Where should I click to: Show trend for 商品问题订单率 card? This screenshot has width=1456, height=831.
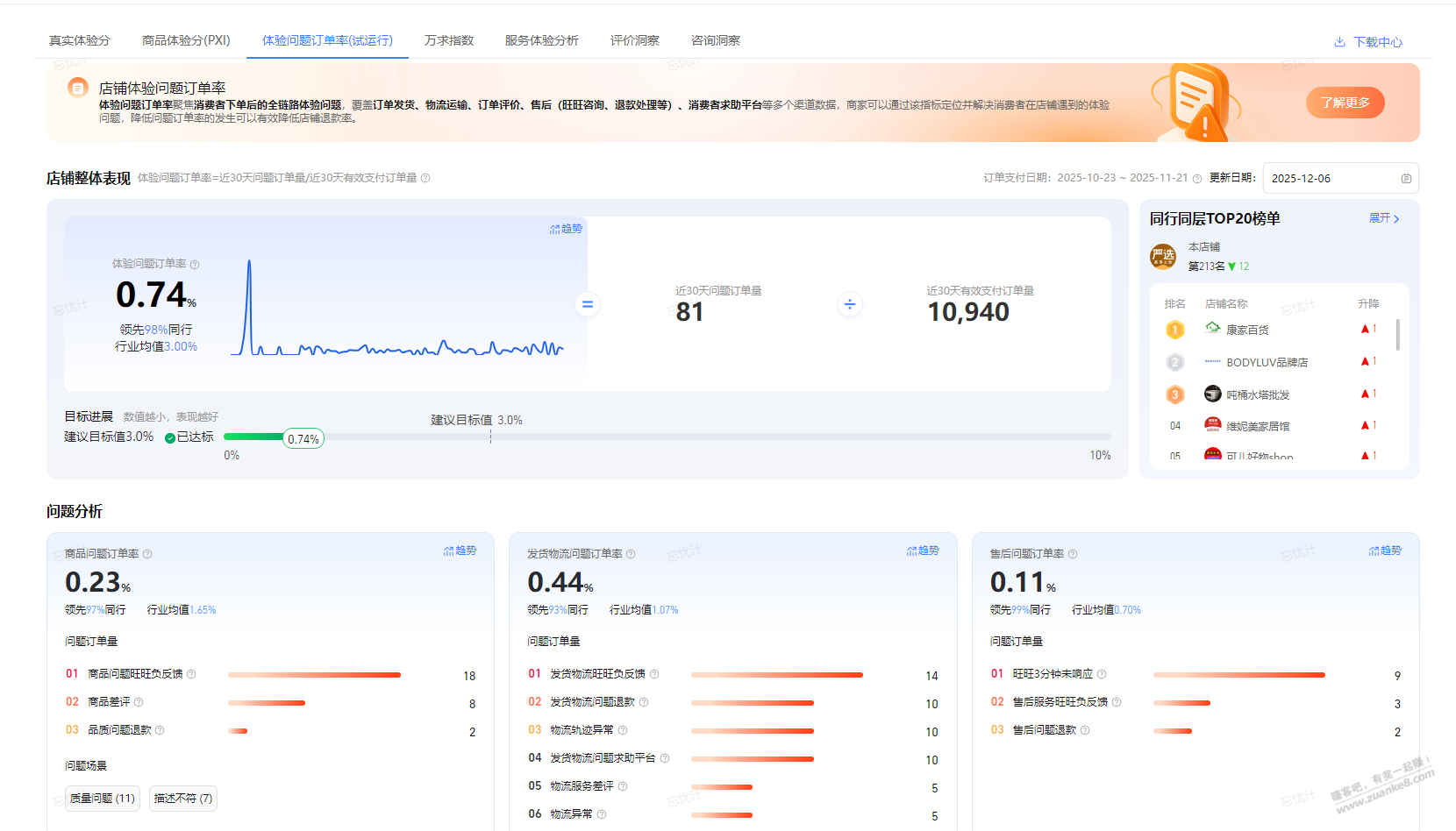[x=460, y=551]
